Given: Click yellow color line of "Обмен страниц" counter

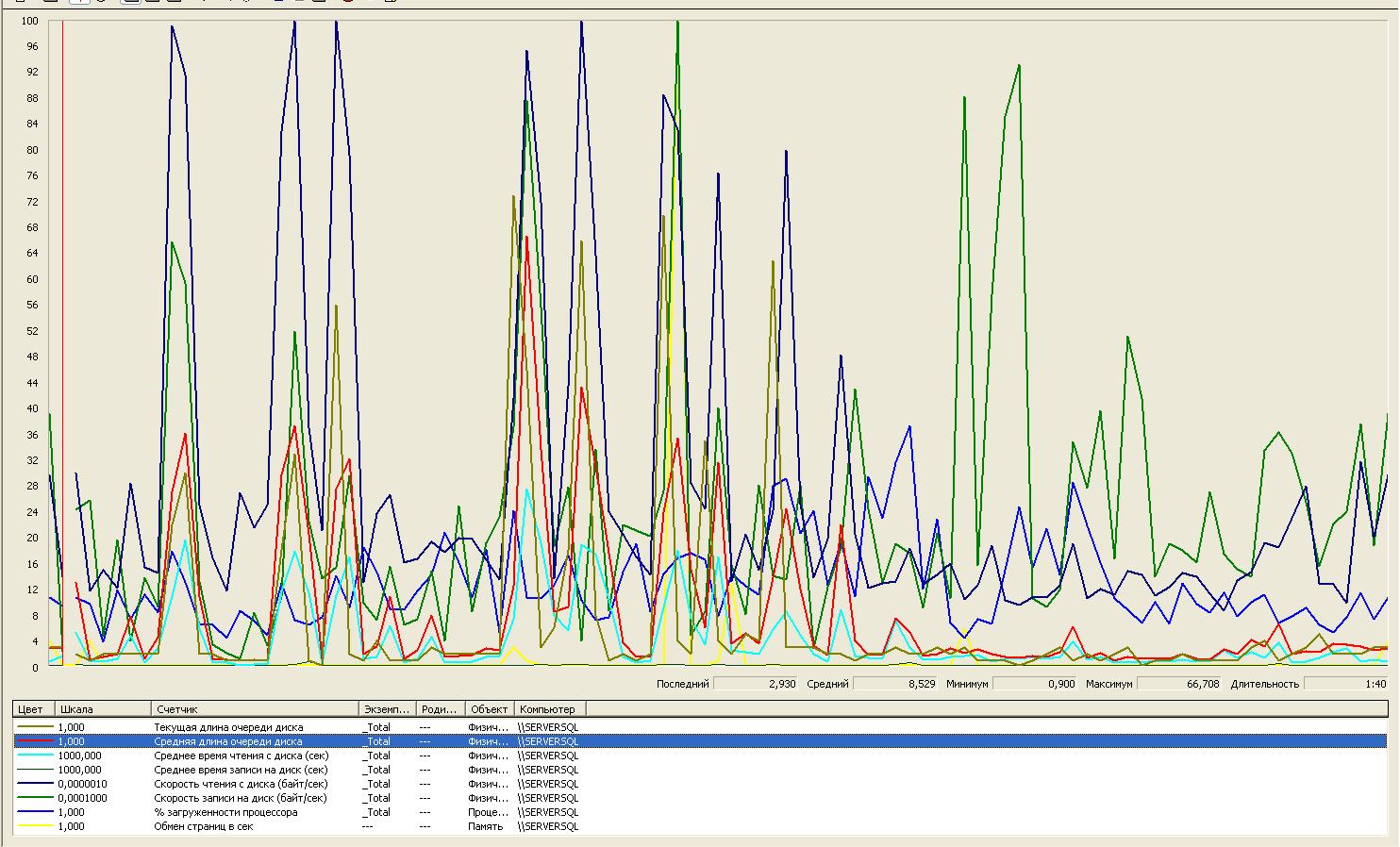Looking at the screenshot, I should (34, 826).
